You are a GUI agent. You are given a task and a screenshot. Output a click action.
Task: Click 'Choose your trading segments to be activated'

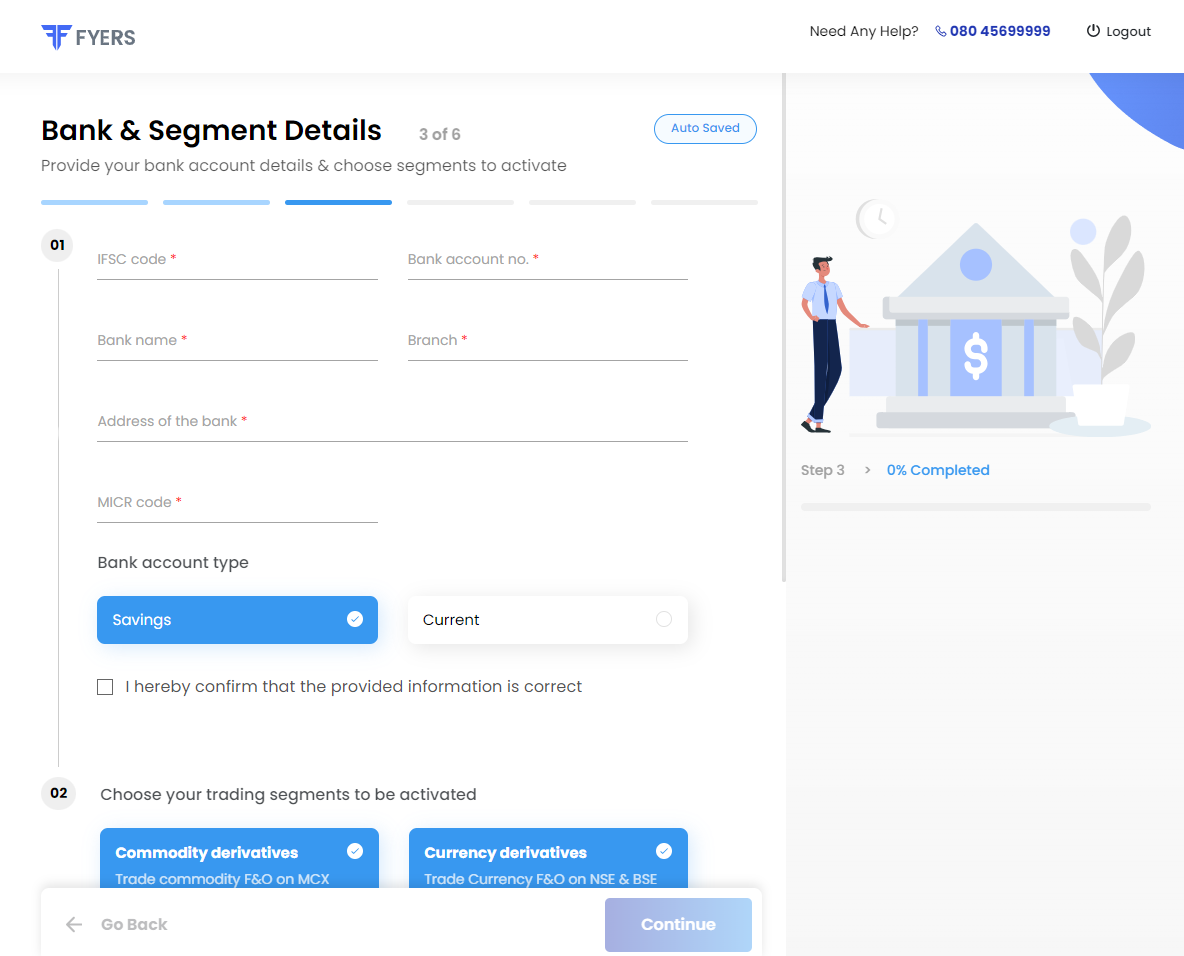(x=288, y=794)
